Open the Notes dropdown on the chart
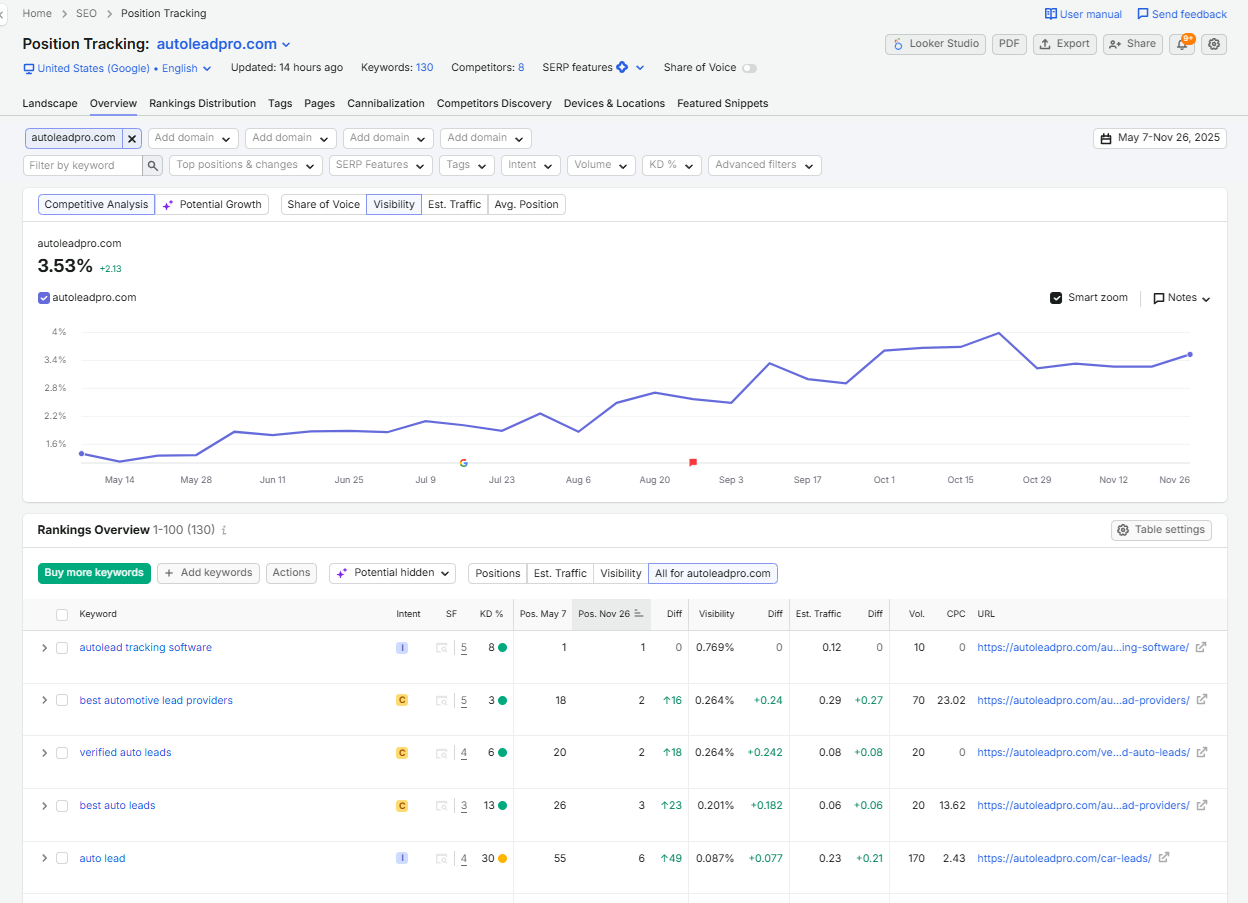This screenshot has width=1248, height=903. (1181, 298)
